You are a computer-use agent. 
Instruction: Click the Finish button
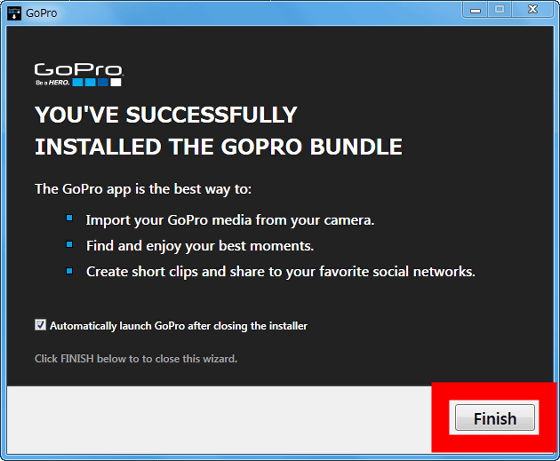tap(495, 417)
